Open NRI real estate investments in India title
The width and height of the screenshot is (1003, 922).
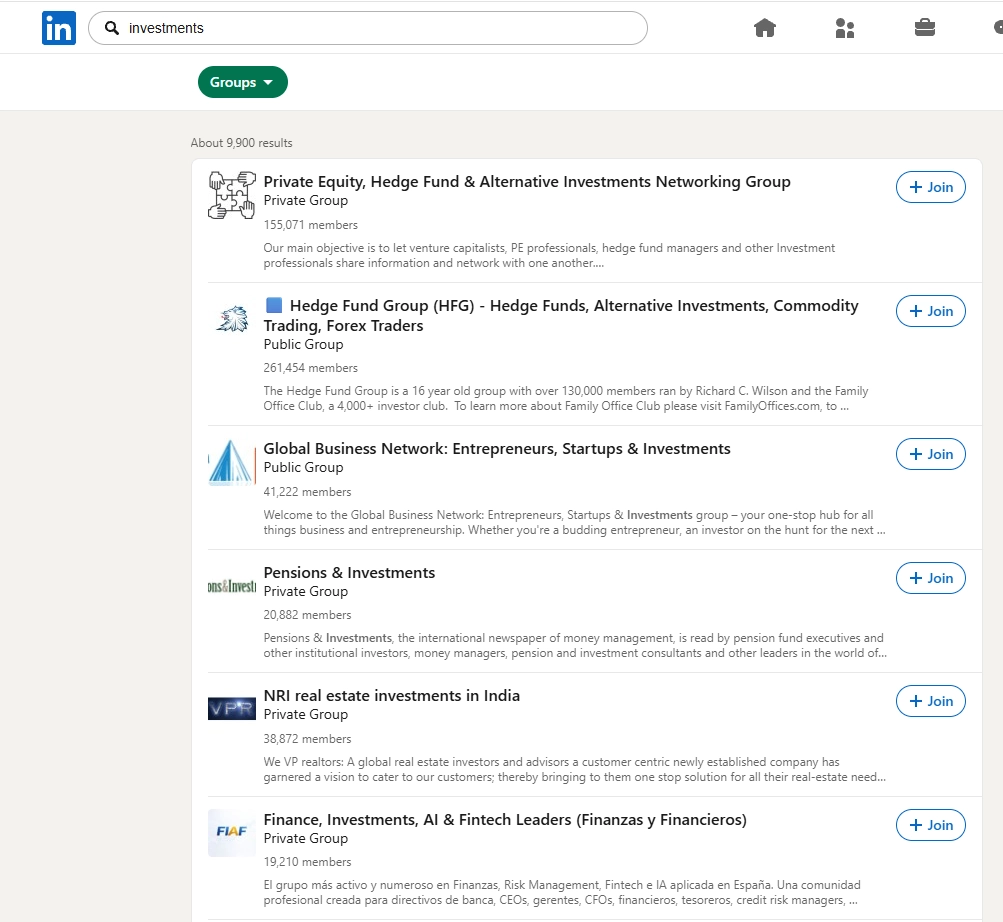pos(391,695)
